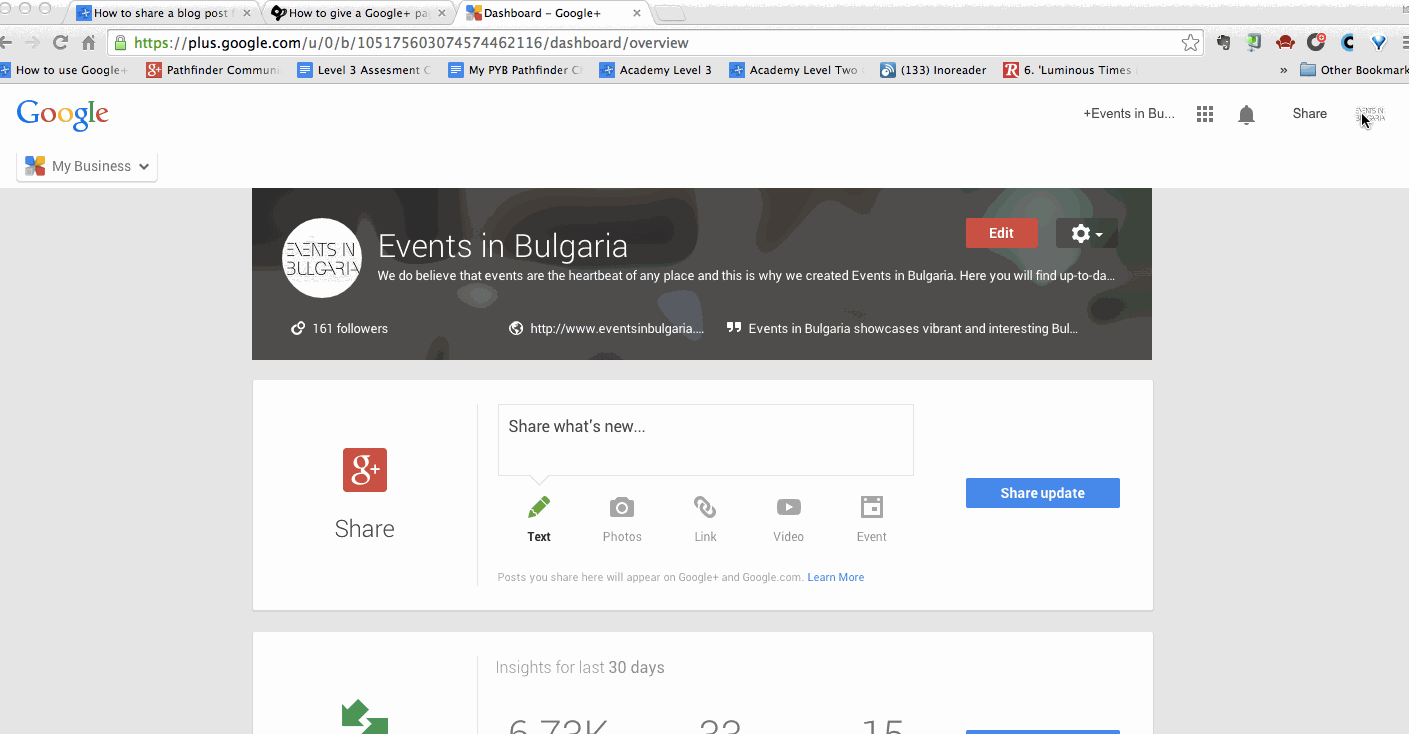
Task: Open the Pathfinder Community bookmark
Action: pos(213,70)
